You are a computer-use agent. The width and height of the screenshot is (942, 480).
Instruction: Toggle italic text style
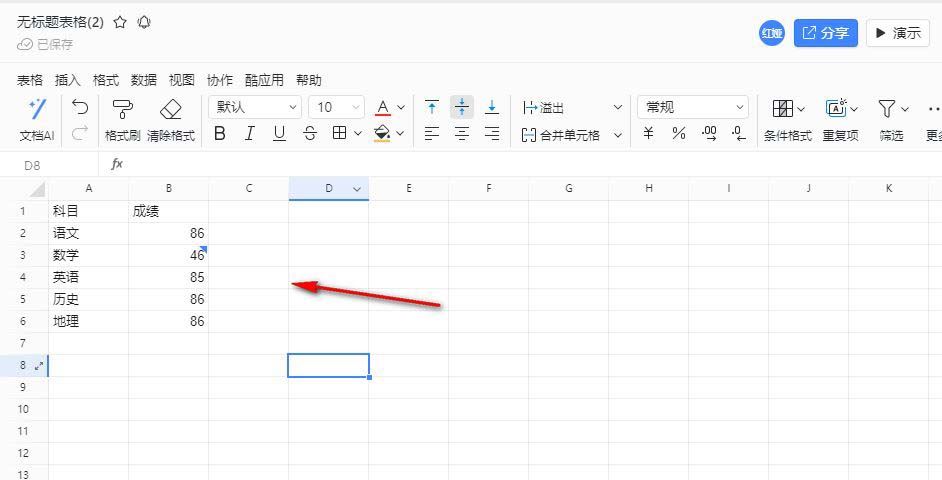(249, 133)
